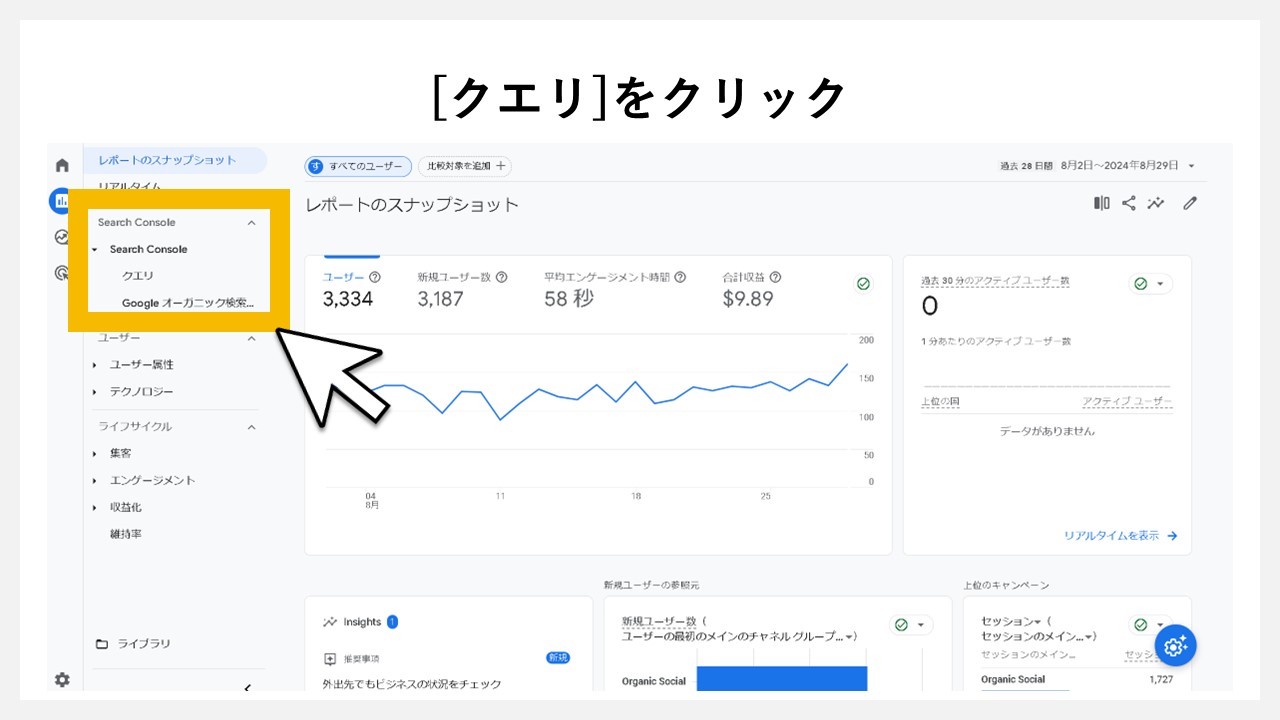The width and height of the screenshot is (1280, 720).
Task: Edit the report with the pencil icon
Action: click(x=1190, y=203)
